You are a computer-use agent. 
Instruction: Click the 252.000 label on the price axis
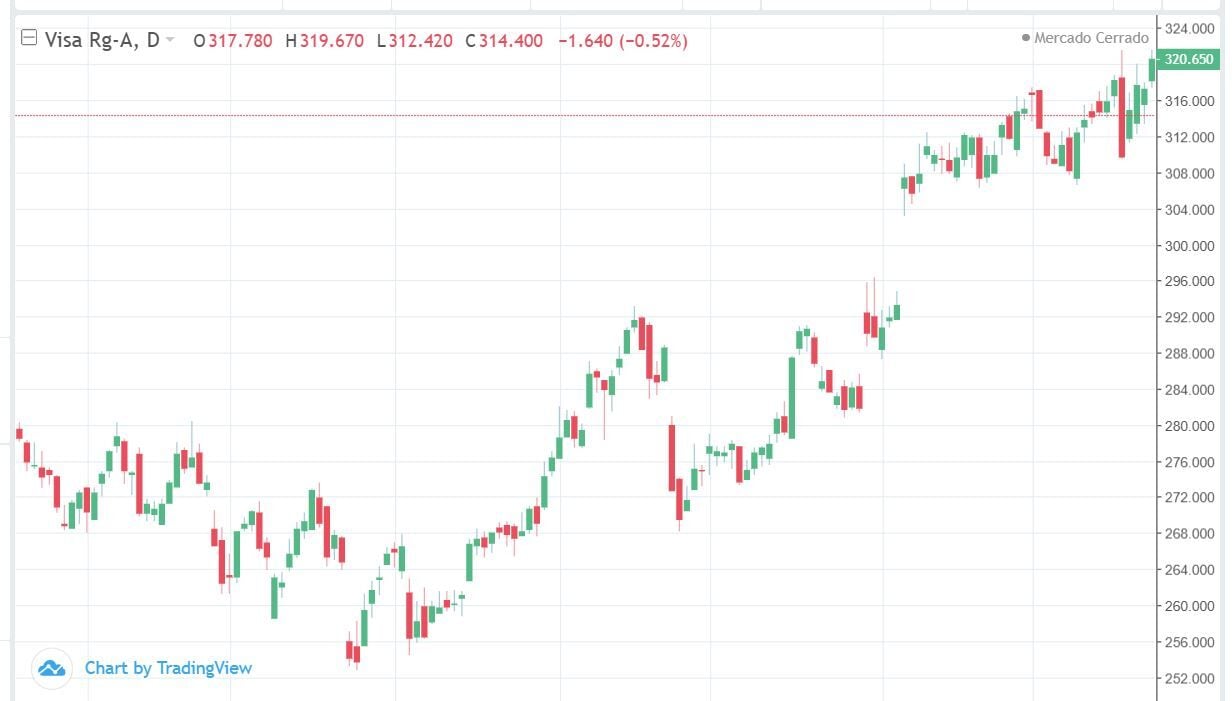coord(1189,679)
